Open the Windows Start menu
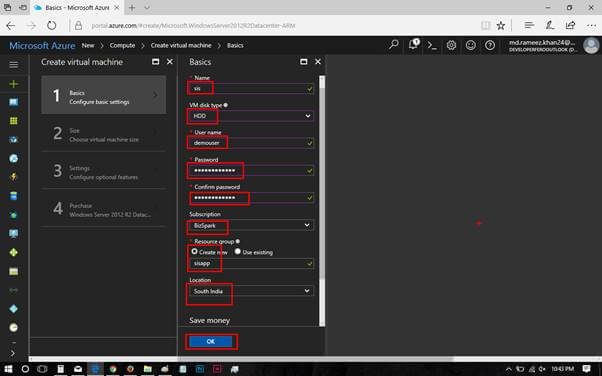The image size is (602, 376). pos(8,369)
